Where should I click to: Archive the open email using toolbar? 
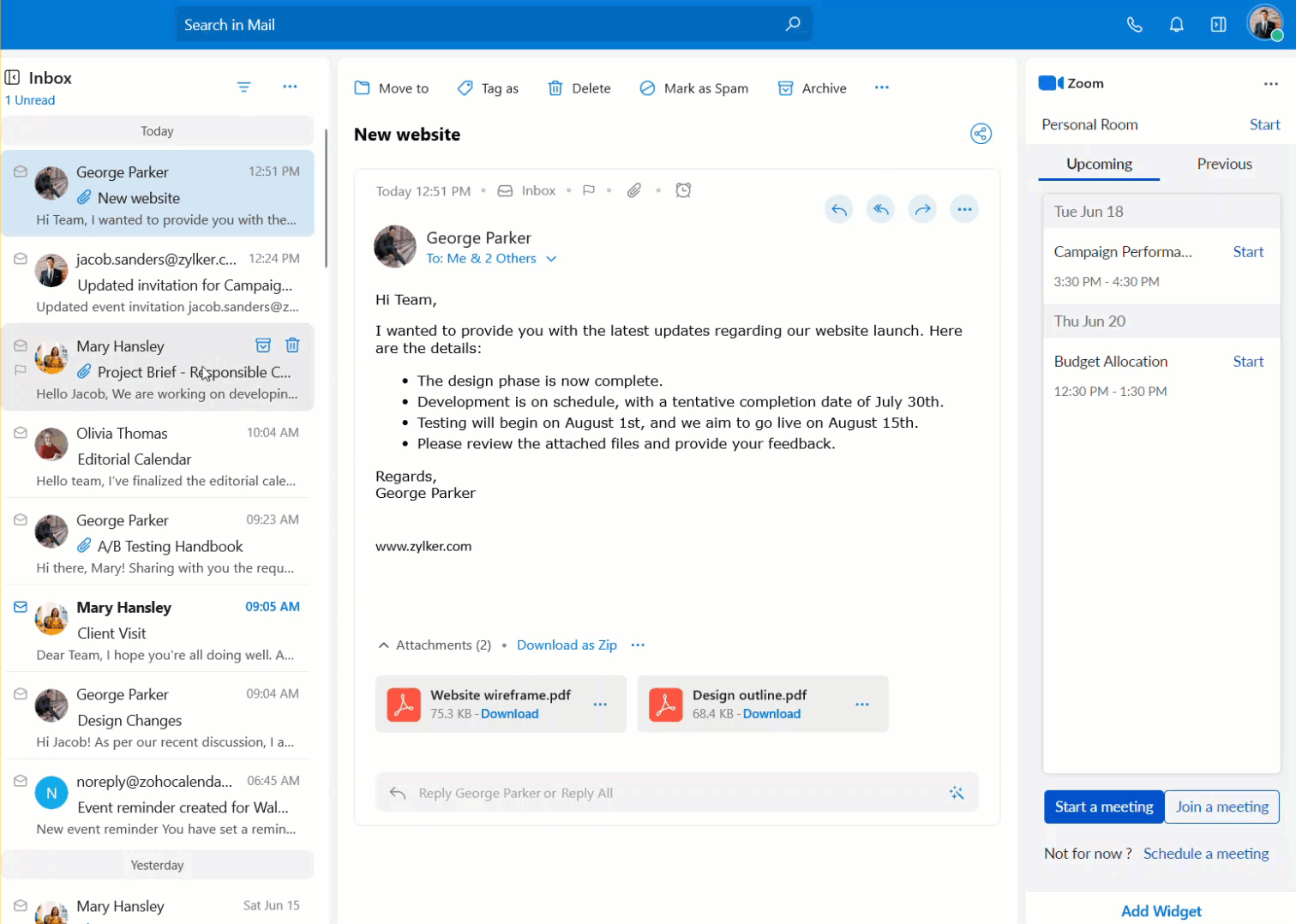point(812,88)
